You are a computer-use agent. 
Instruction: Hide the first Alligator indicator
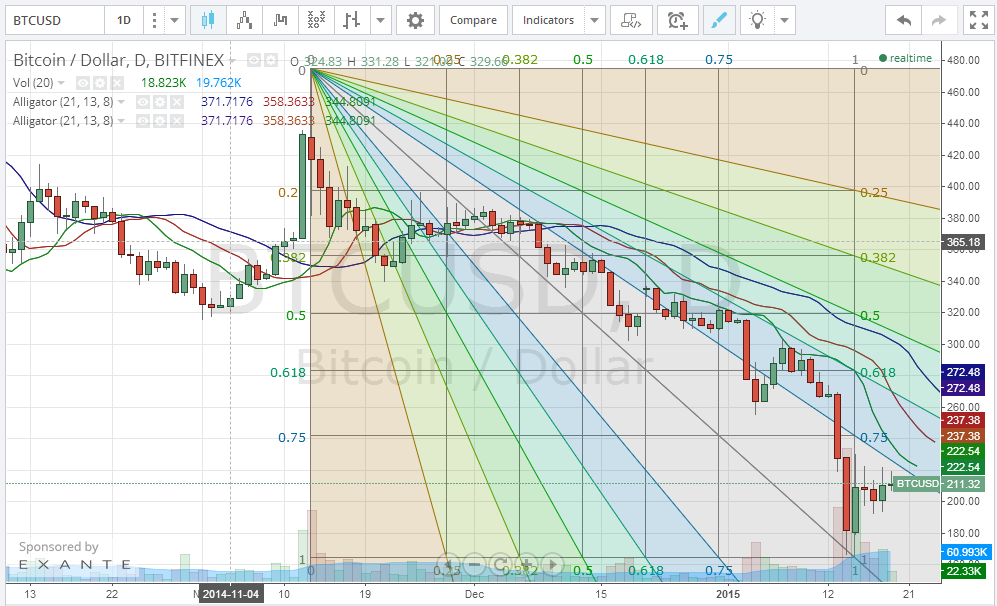coord(143,102)
